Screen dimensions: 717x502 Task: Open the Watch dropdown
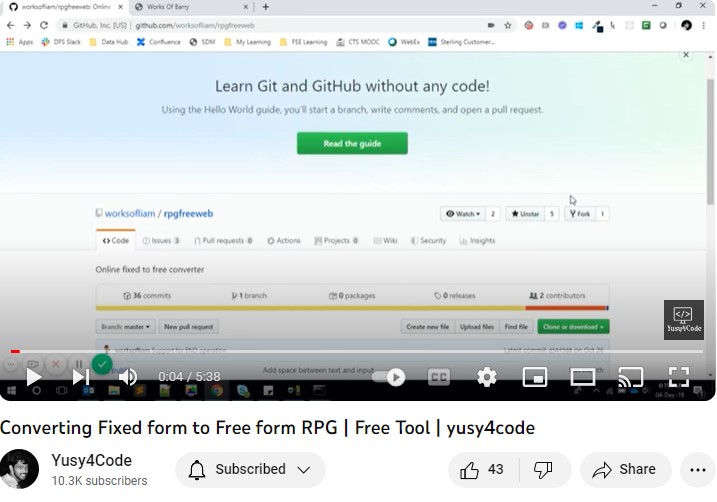[x=463, y=214]
